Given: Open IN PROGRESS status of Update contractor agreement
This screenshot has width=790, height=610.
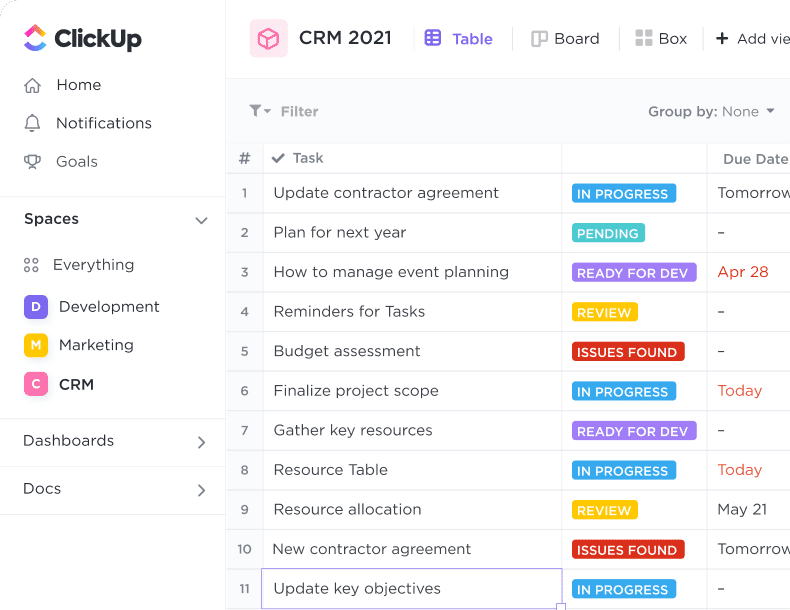Looking at the screenshot, I should (x=624, y=193).
